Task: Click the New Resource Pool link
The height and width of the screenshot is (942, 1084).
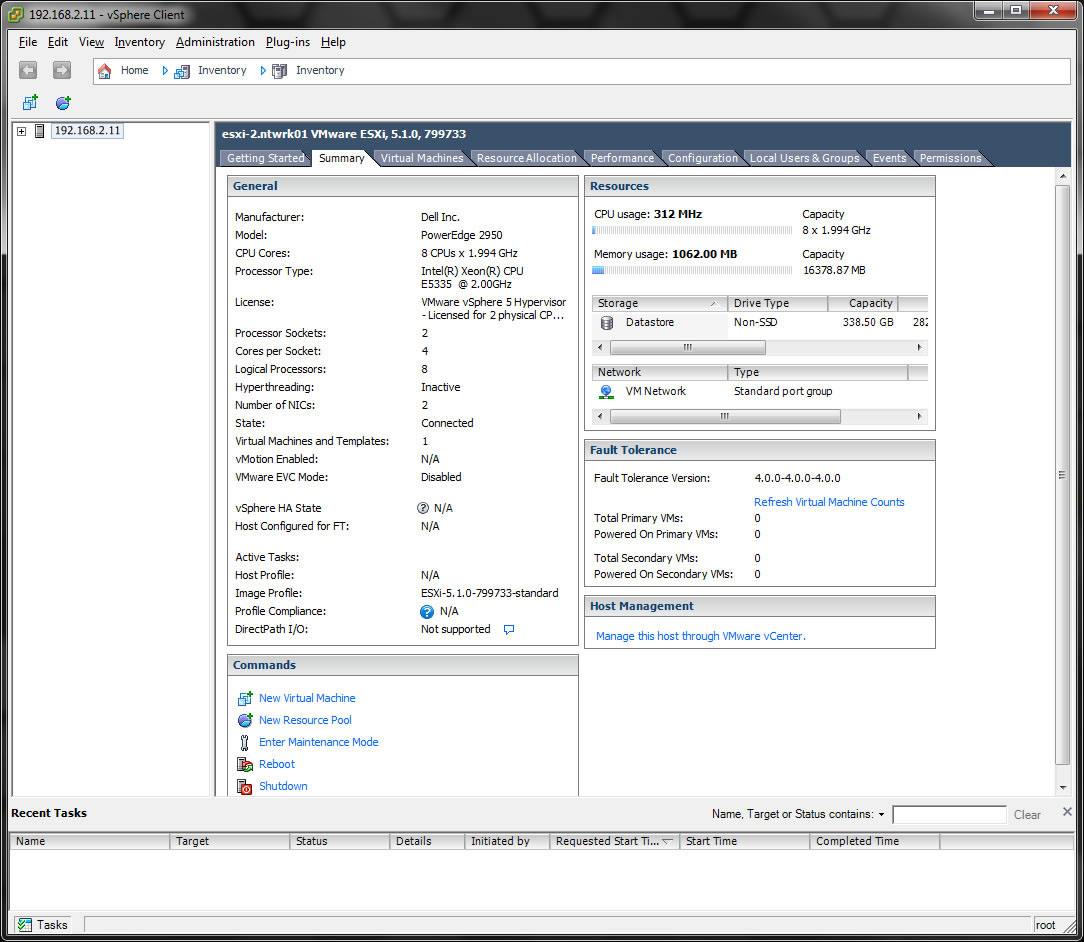Action: [x=305, y=720]
